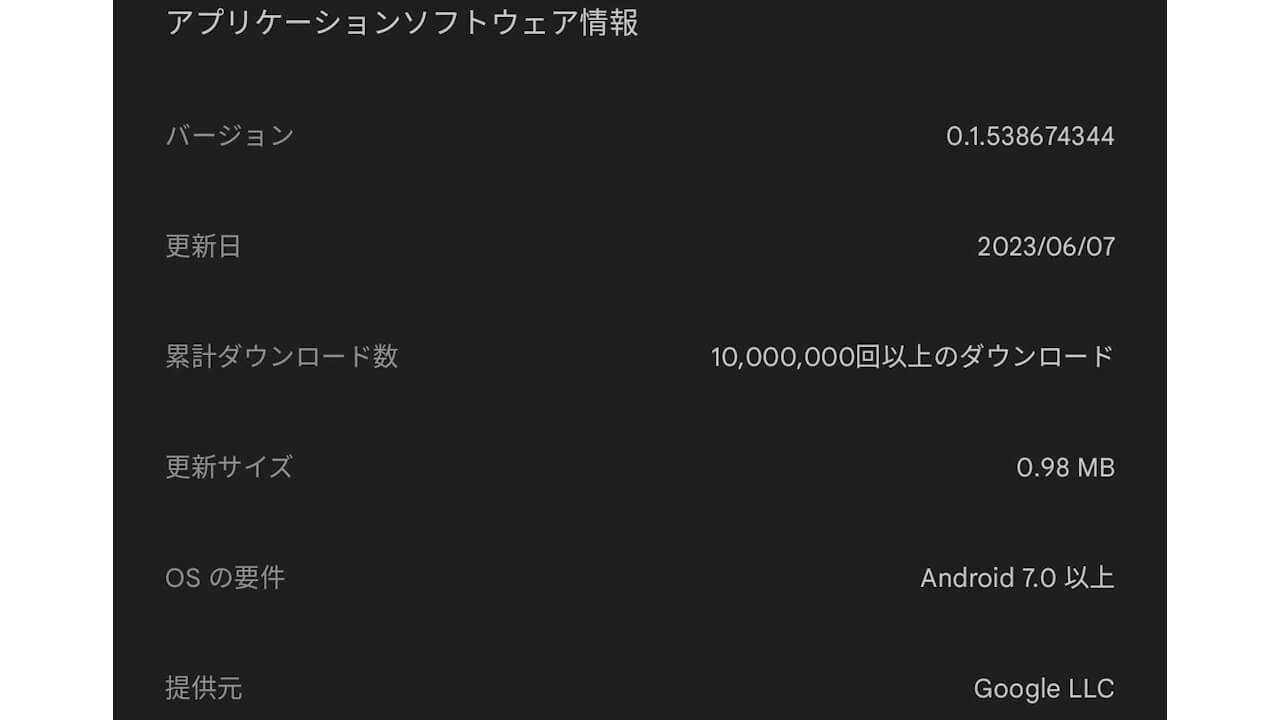Click the Android 7.0 以上 requirement text
The width and height of the screenshot is (1280, 720).
(1019, 577)
